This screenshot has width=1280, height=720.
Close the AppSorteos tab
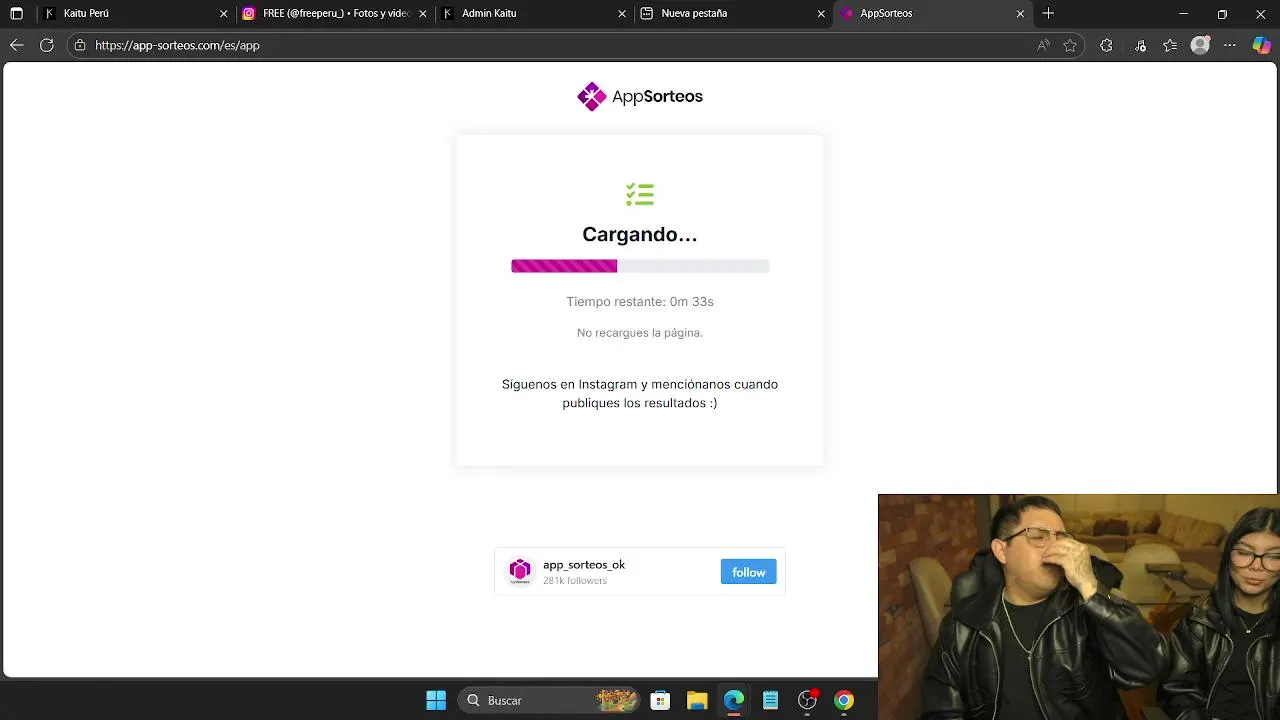click(x=1020, y=14)
